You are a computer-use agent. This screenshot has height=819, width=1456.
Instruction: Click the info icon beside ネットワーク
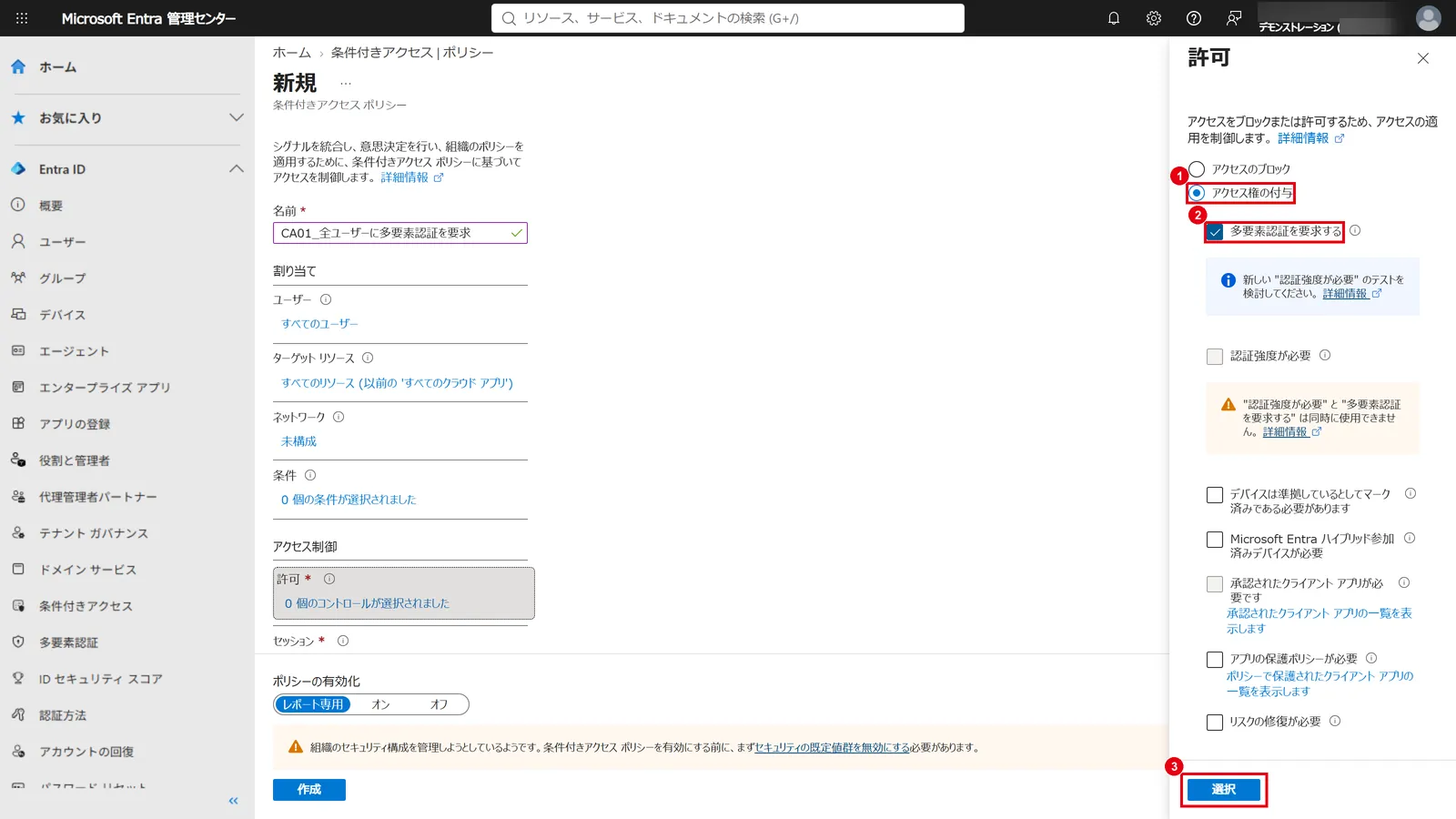339,417
